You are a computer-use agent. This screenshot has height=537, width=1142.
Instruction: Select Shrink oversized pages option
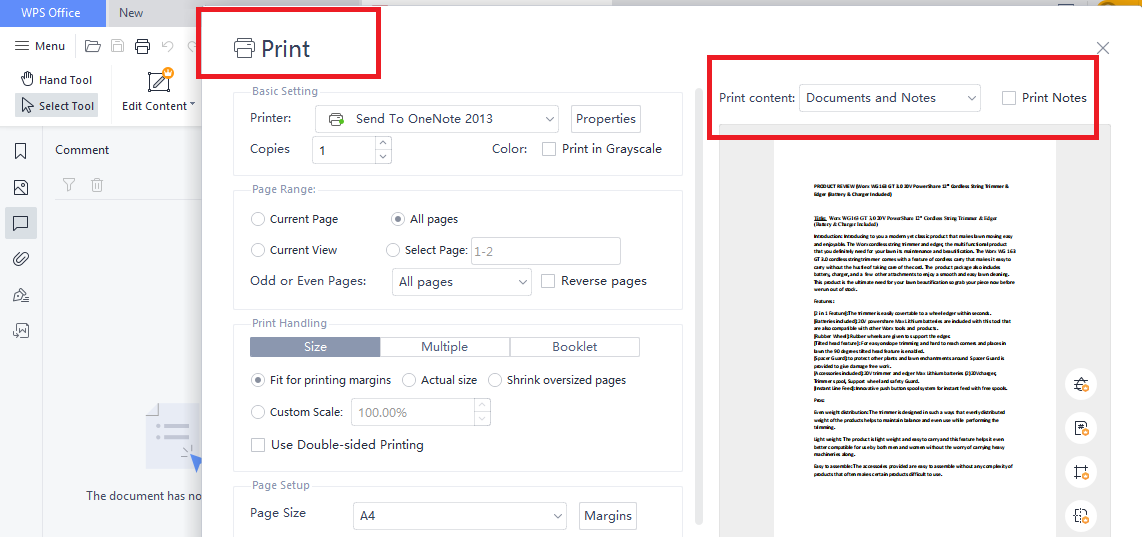[x=495, y=380]
